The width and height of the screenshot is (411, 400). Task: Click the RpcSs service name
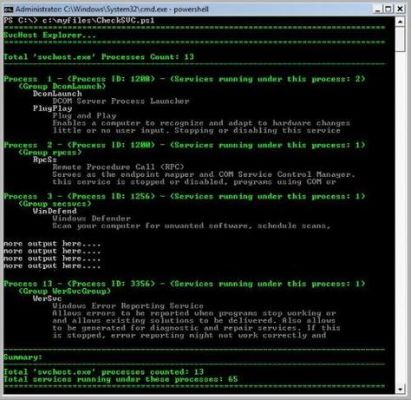click(x=45, y=160)
